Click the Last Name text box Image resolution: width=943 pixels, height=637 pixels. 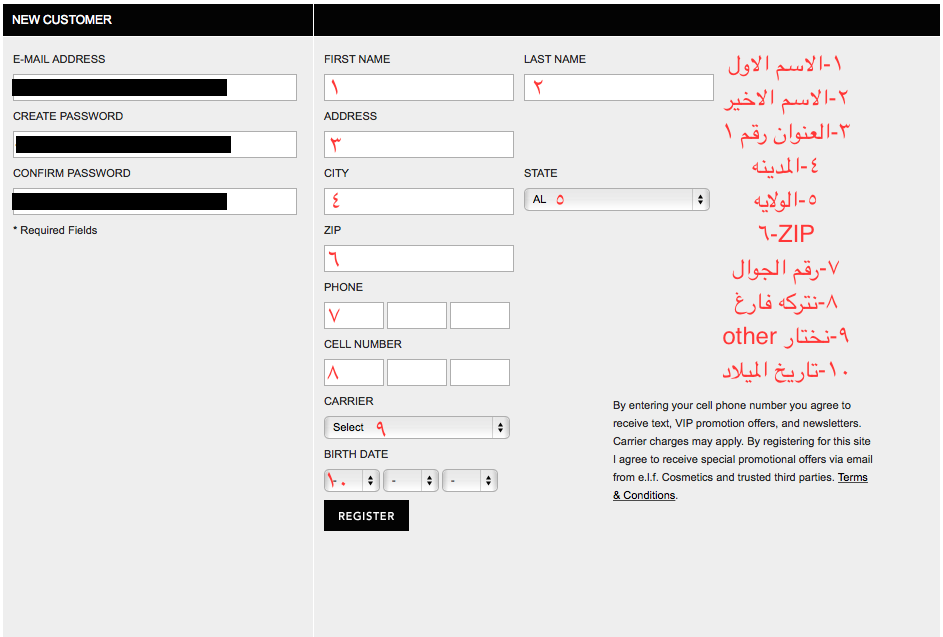(619, 87)
